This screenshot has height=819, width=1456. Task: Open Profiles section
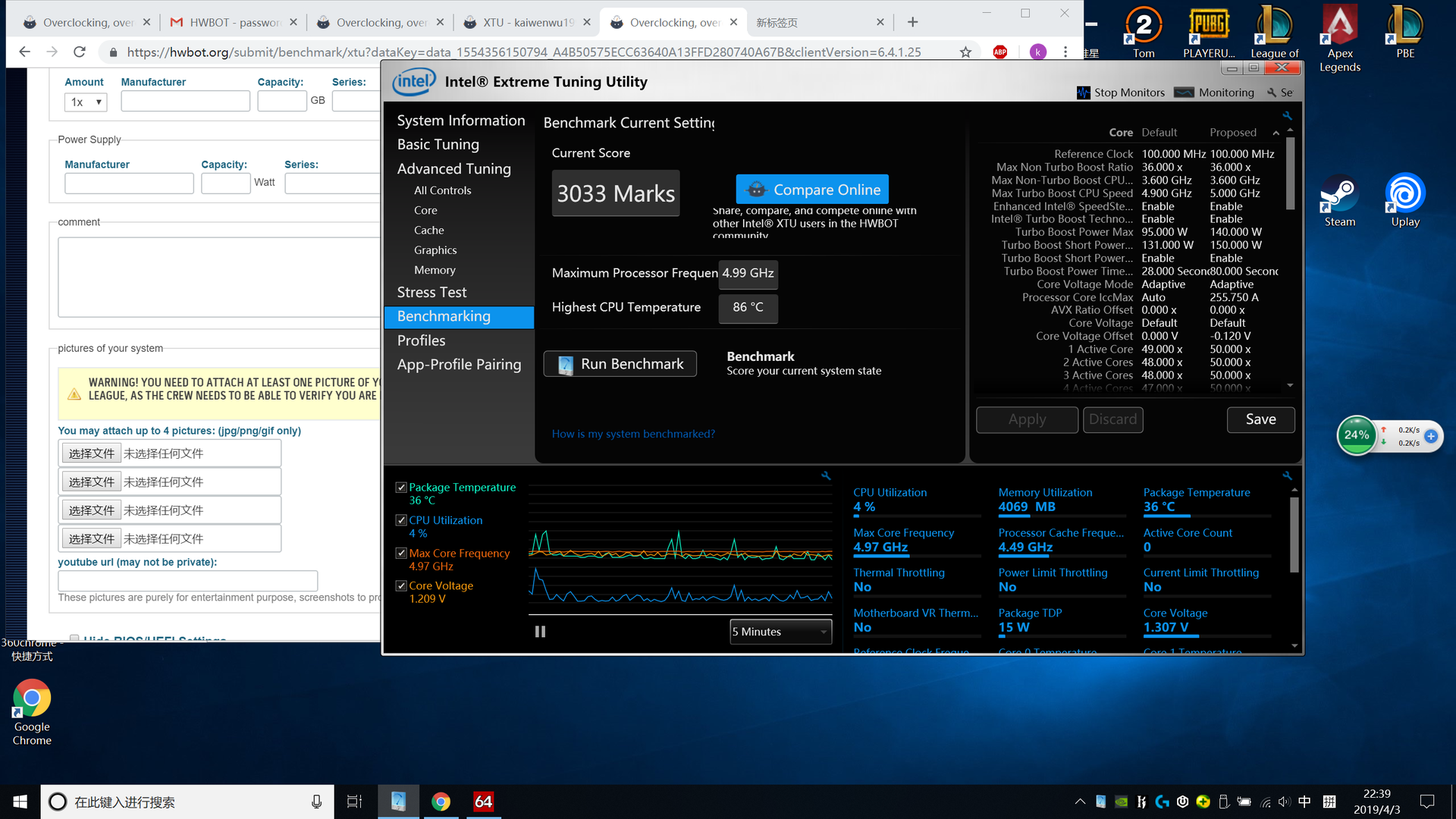pyautogui.click(x=421, y=340)
